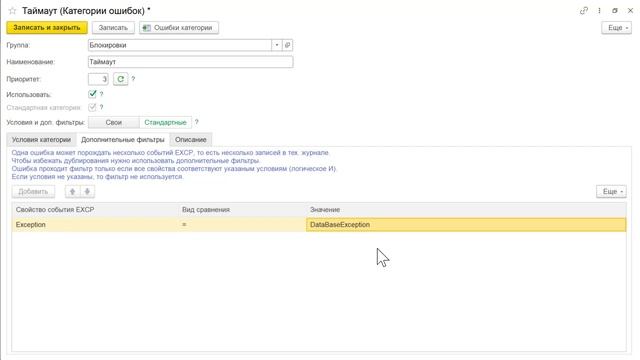Open the Блокировки group item icon
This screenshot has width=640, height=360.
tap(287, 45)
